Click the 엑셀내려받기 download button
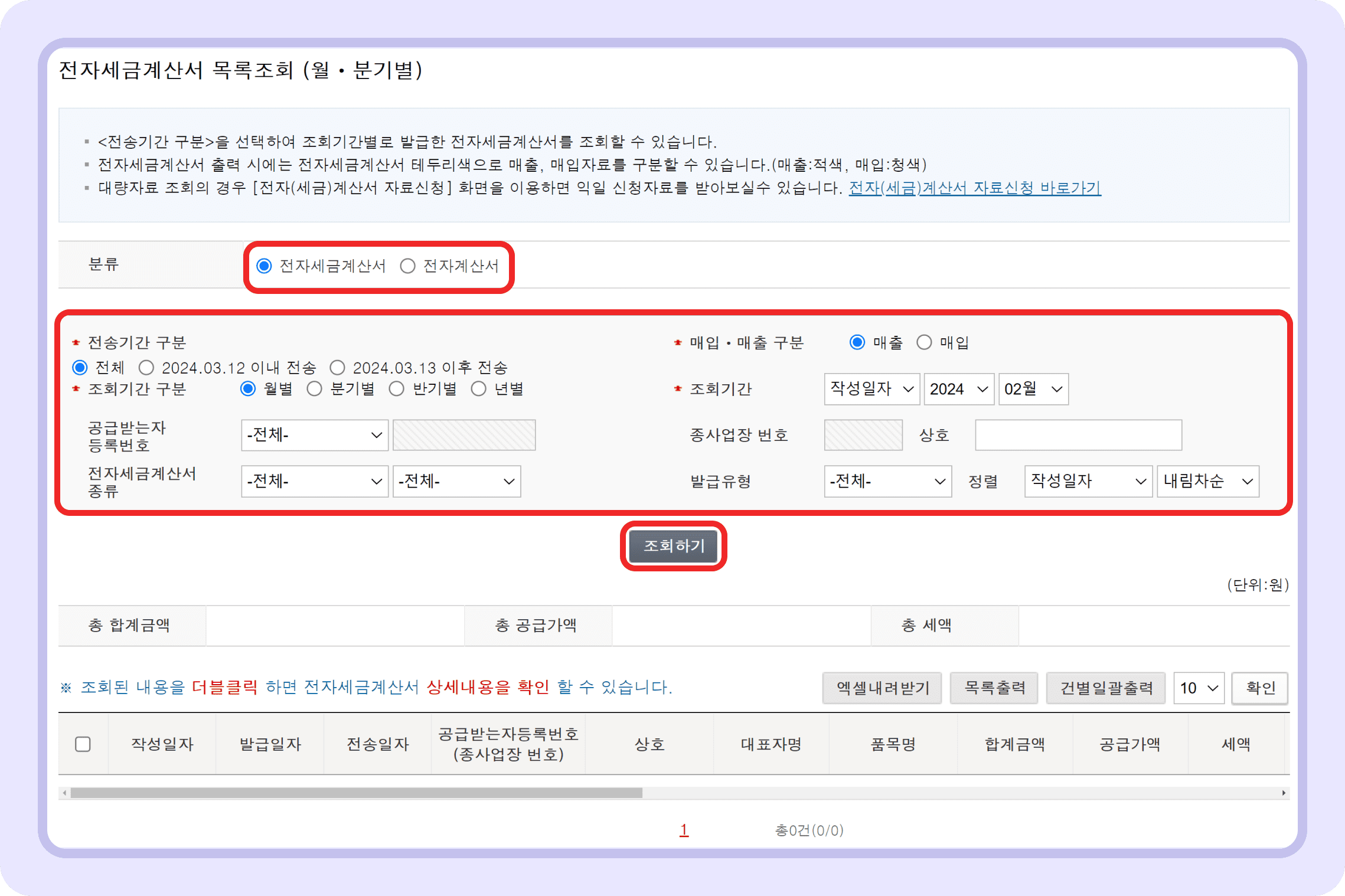The image size is (1345, 896). pyautogui.click(x=882, y=688)
